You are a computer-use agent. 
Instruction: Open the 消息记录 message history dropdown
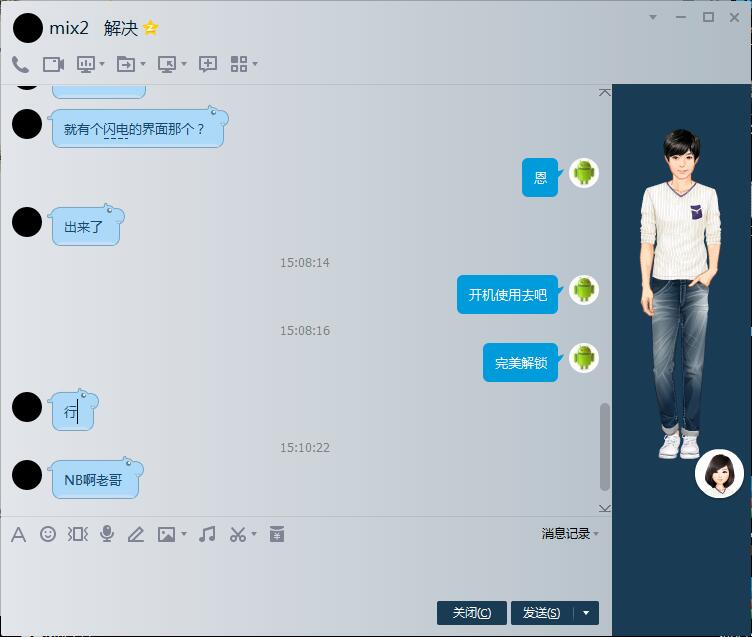click(x=570, y=534)
